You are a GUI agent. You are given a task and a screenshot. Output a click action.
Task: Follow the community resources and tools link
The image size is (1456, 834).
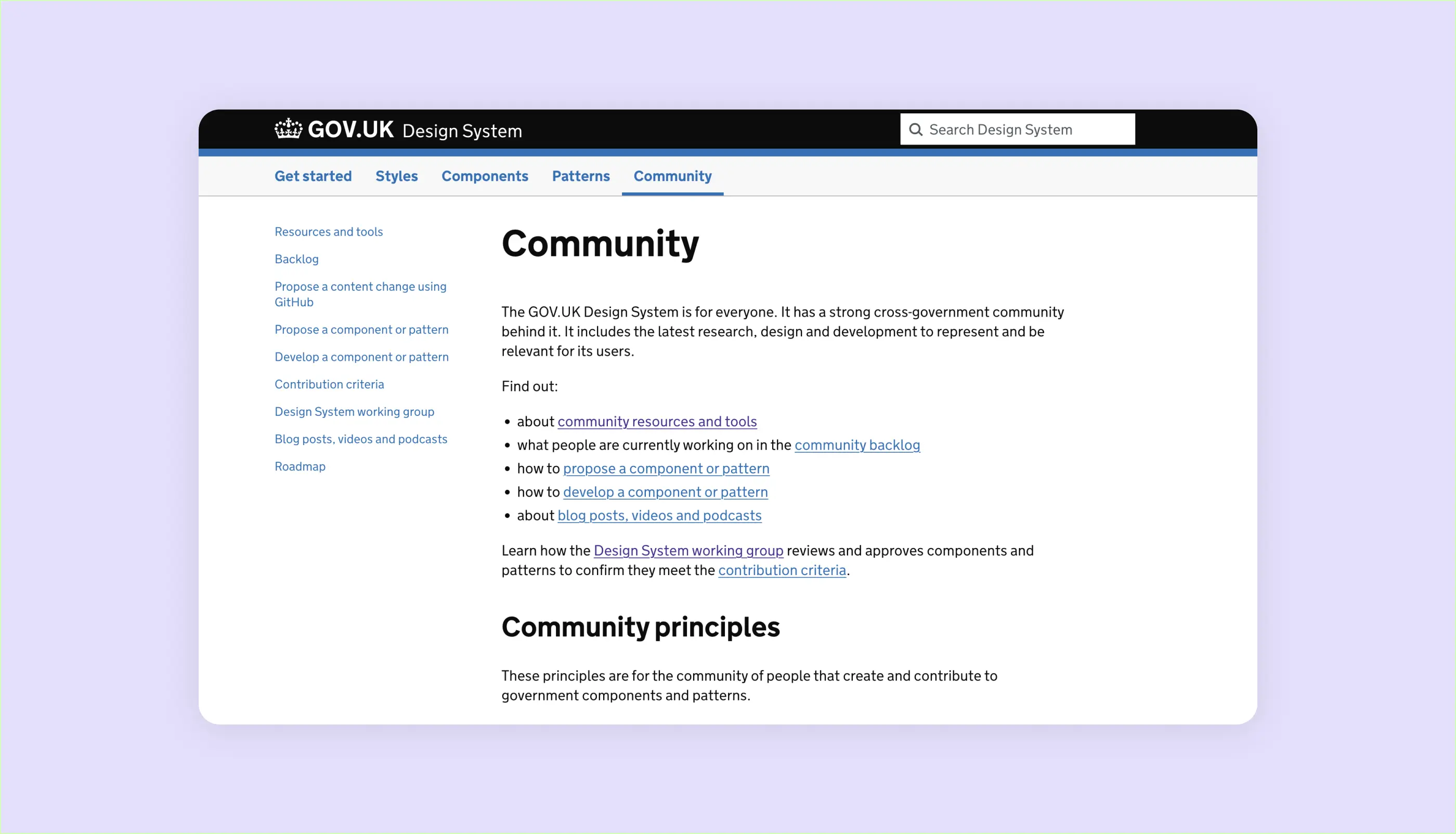[657, 422]
